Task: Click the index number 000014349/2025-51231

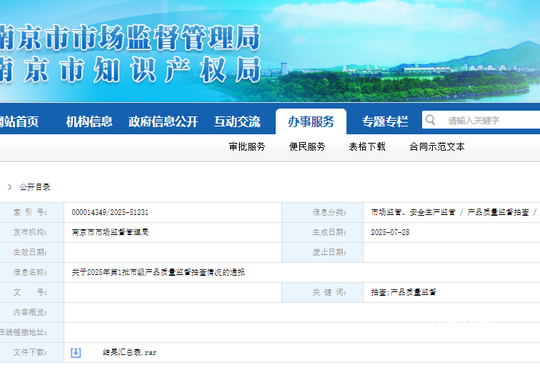Action: tap(110, 212)
